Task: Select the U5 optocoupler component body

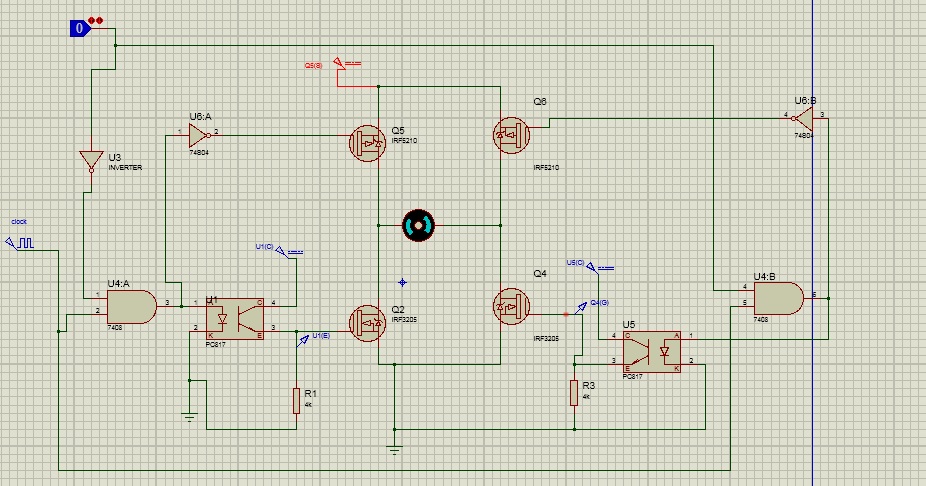Action: (x=652, y=352)
